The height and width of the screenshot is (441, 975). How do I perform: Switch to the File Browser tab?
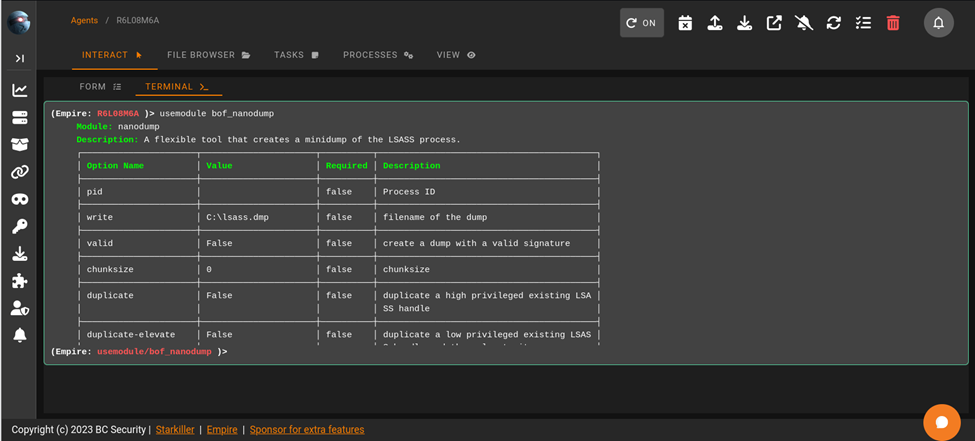pos(208,55)
